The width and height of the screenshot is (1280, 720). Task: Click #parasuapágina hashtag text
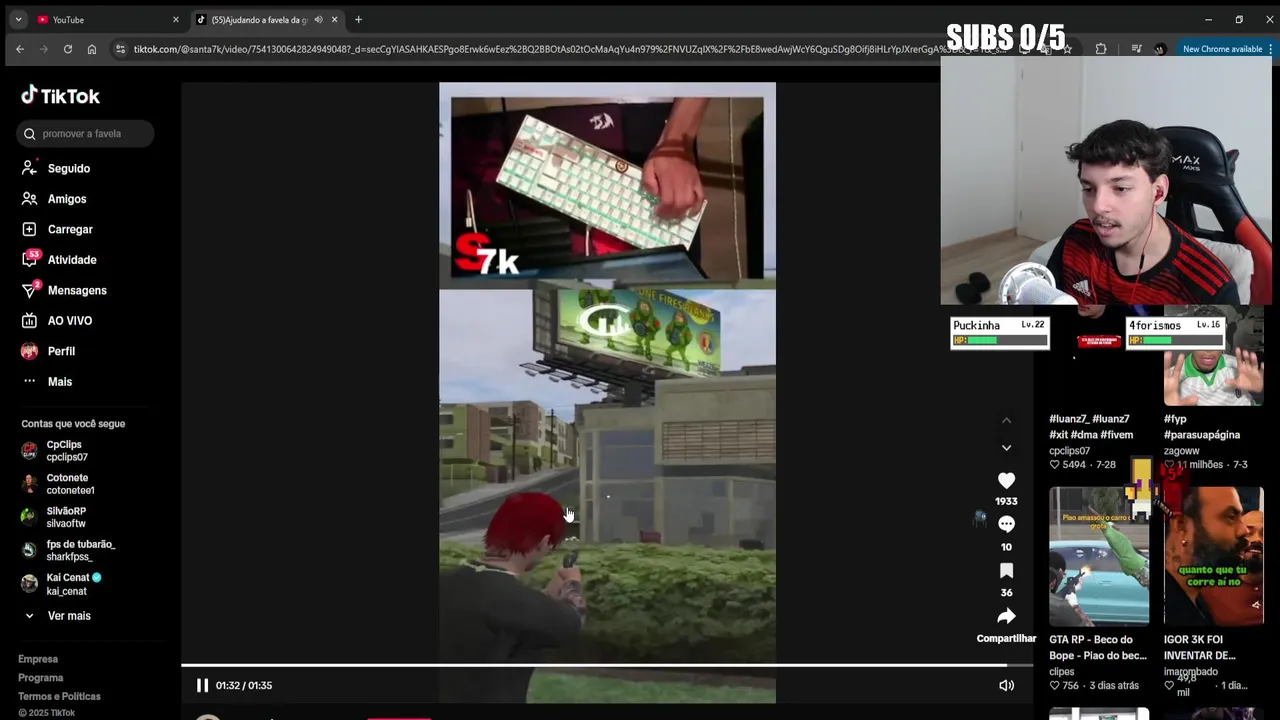(x=1202, y=435)
